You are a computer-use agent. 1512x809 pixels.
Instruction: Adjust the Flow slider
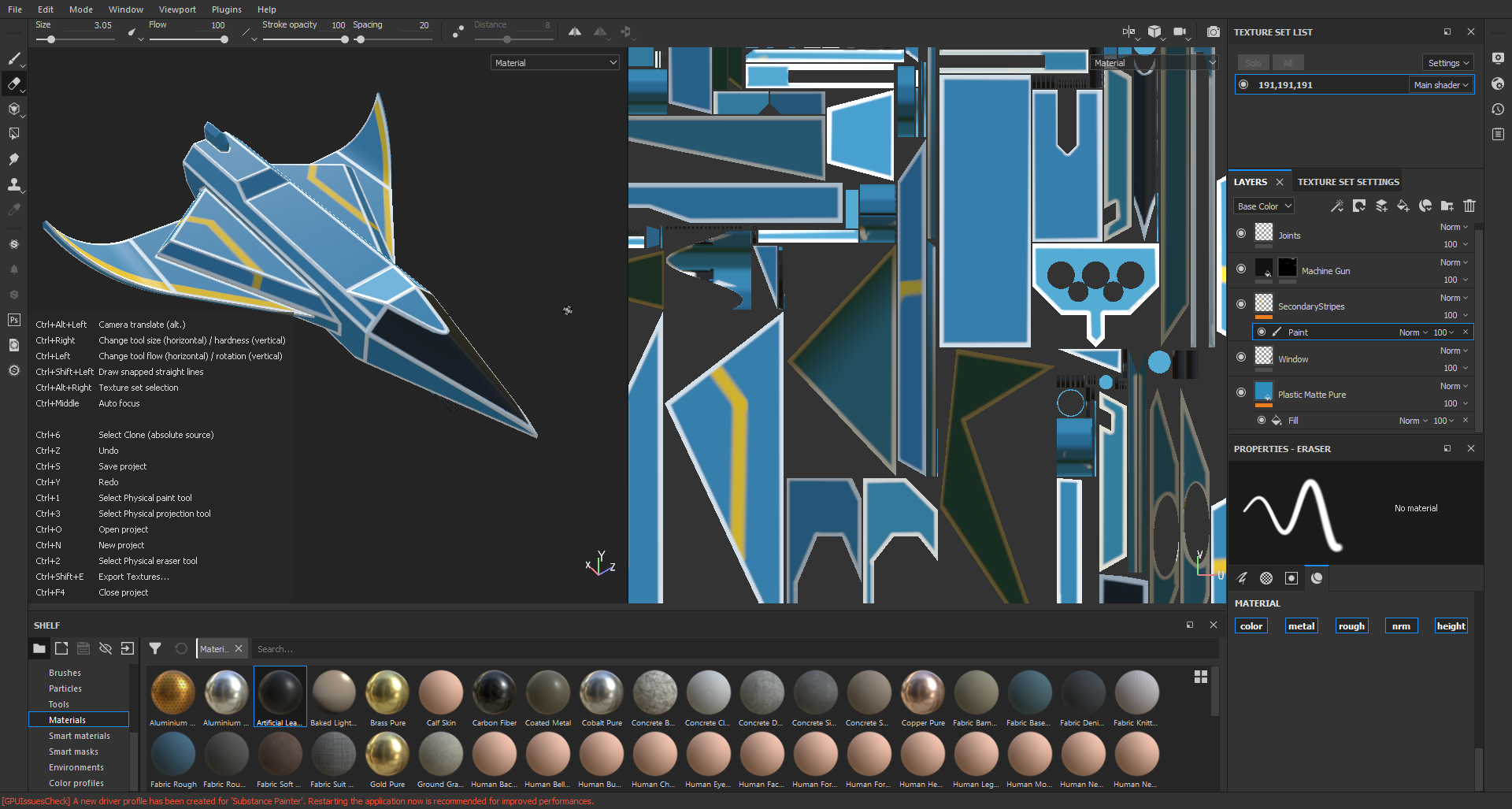tap(188, 39)
